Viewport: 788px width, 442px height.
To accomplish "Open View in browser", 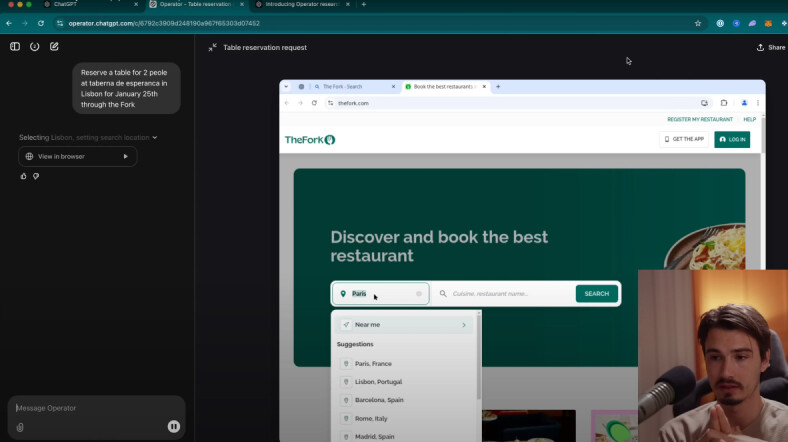I will (x=78, y=156).
